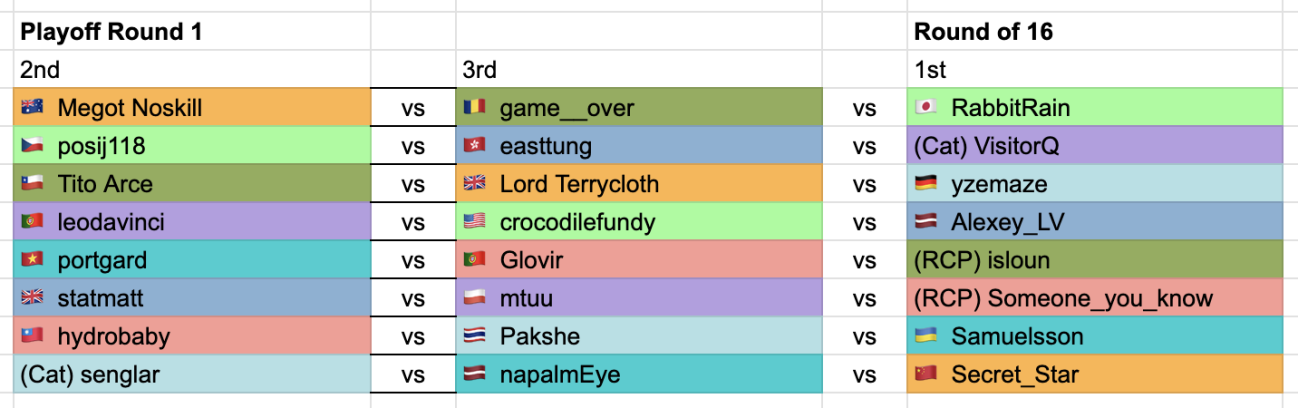Click the flag icon beside portgard
The height and width of the screenshot is (408, 1298).
click(x=32, y=260)
